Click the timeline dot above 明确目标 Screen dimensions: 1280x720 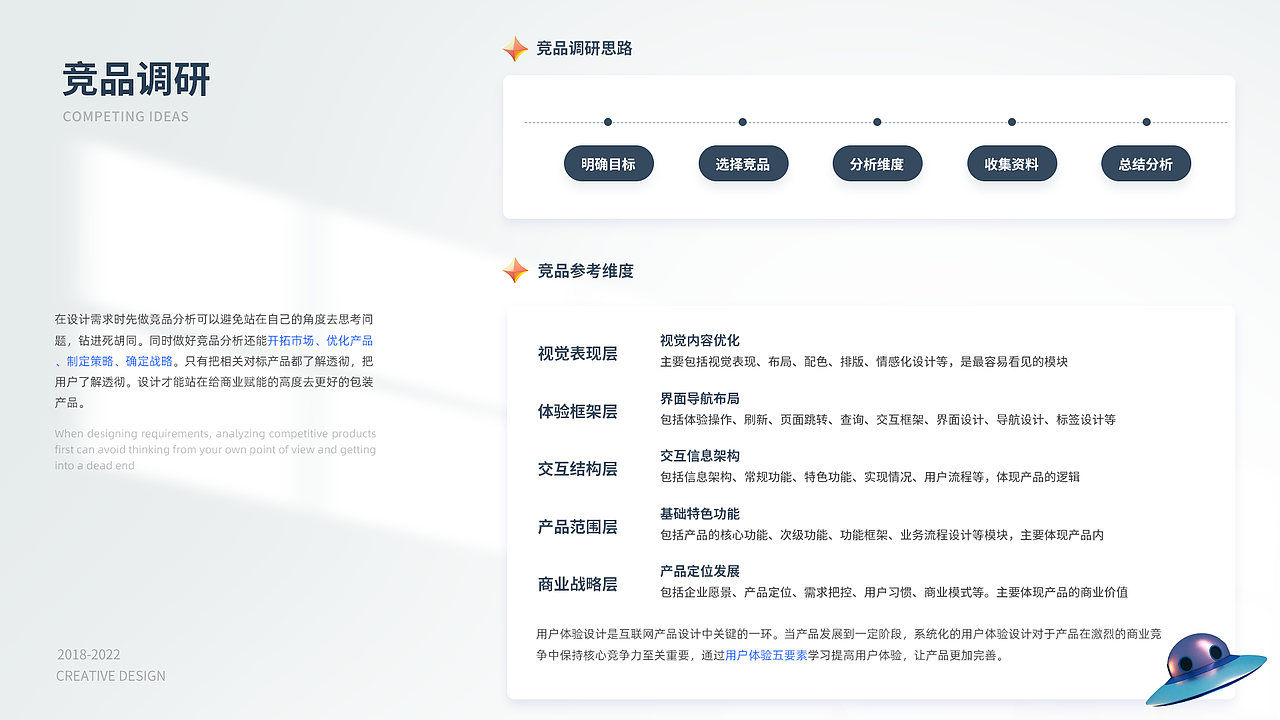[x=607, y=122]
